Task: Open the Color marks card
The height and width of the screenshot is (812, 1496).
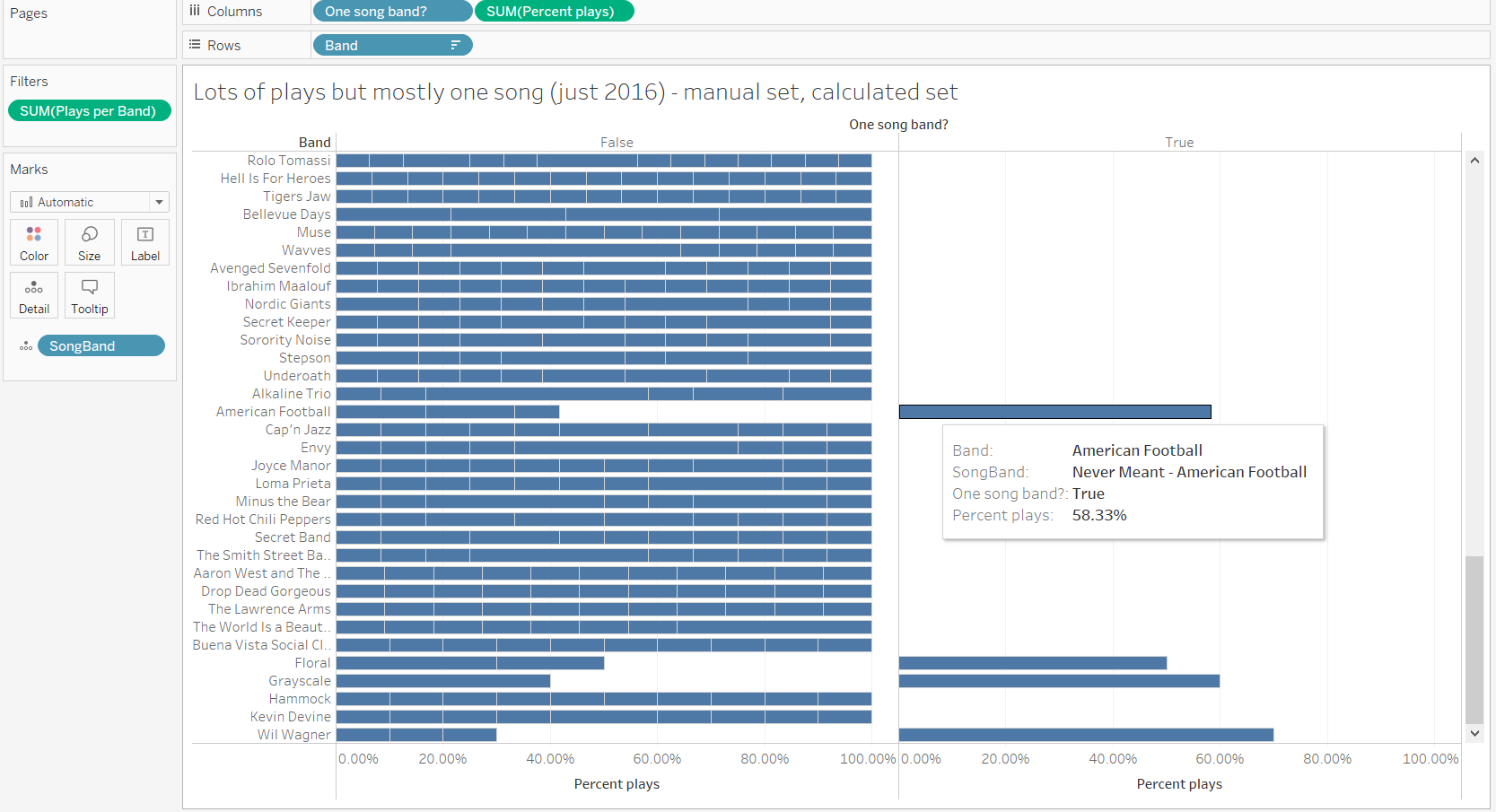Action: point(34,242)
